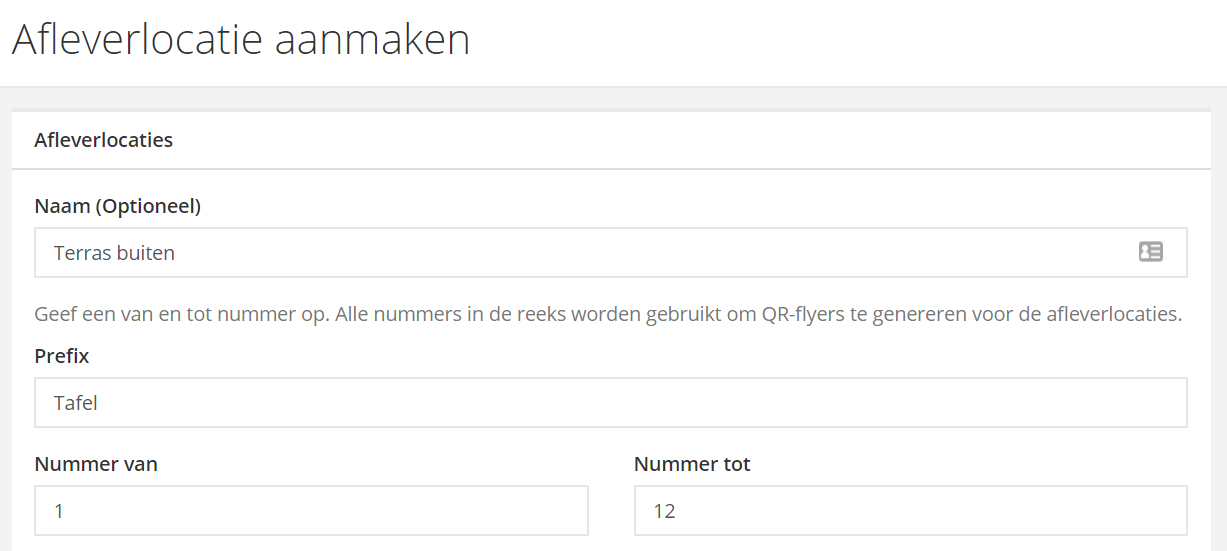Click the value "12" in Nummer tot

coord(664,511)
